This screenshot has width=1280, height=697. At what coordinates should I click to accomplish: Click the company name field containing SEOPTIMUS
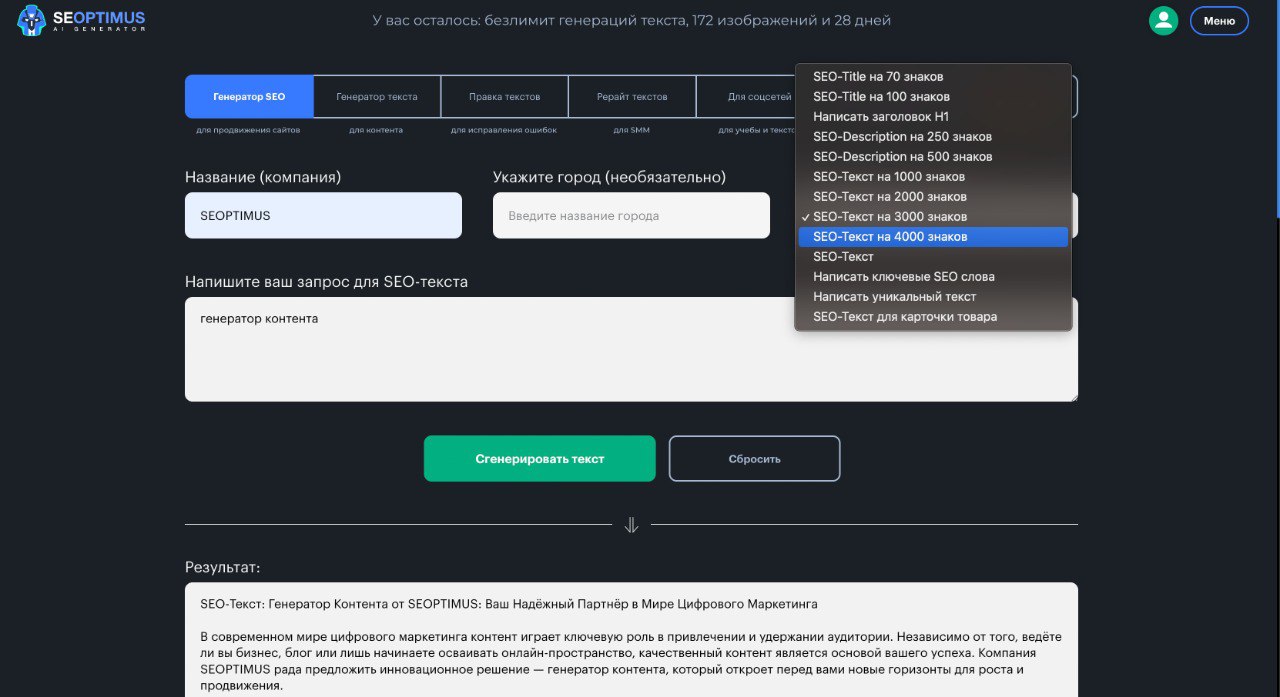323,215
